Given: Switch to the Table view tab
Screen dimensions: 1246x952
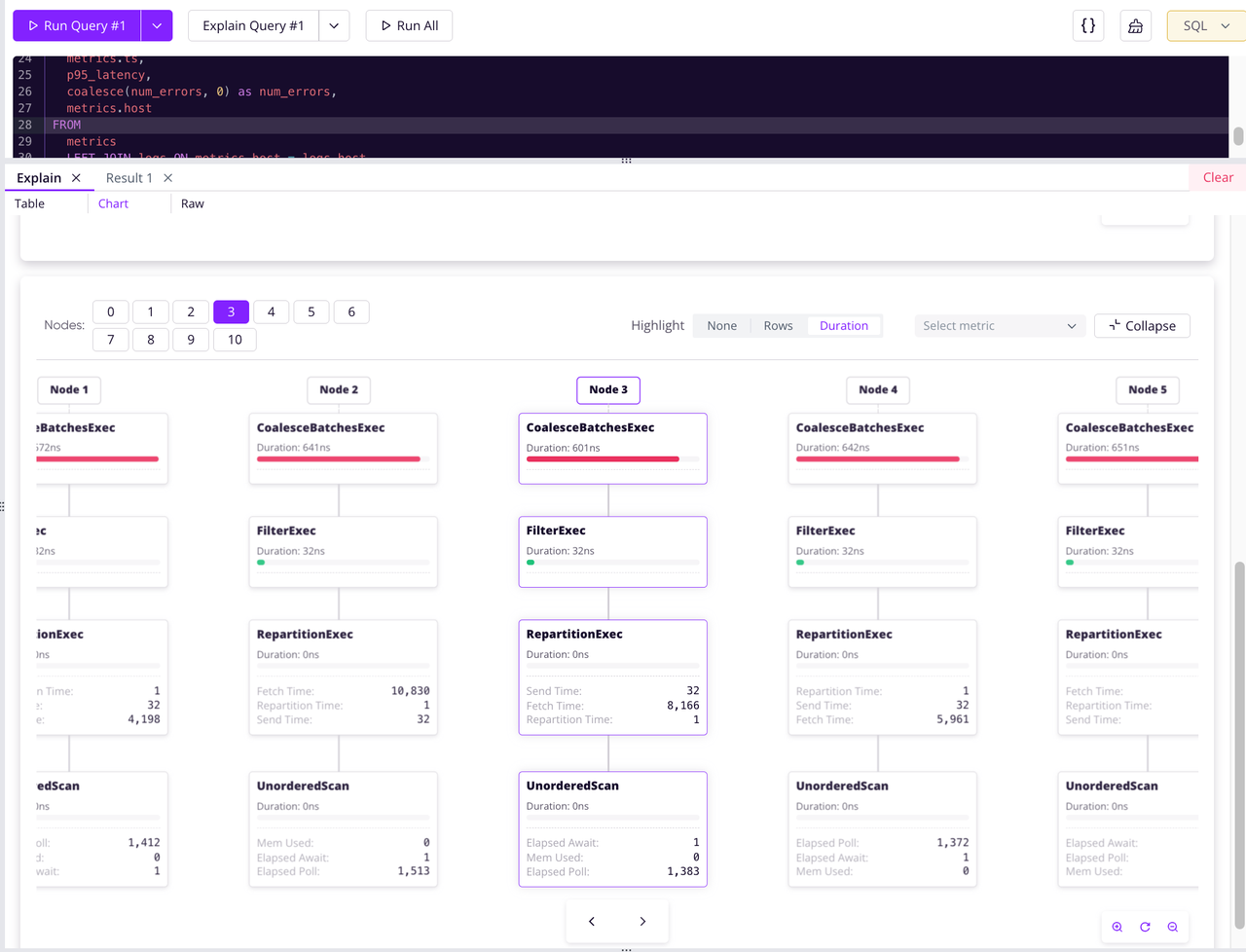Looking at the screenshot, I should (29, 203).
